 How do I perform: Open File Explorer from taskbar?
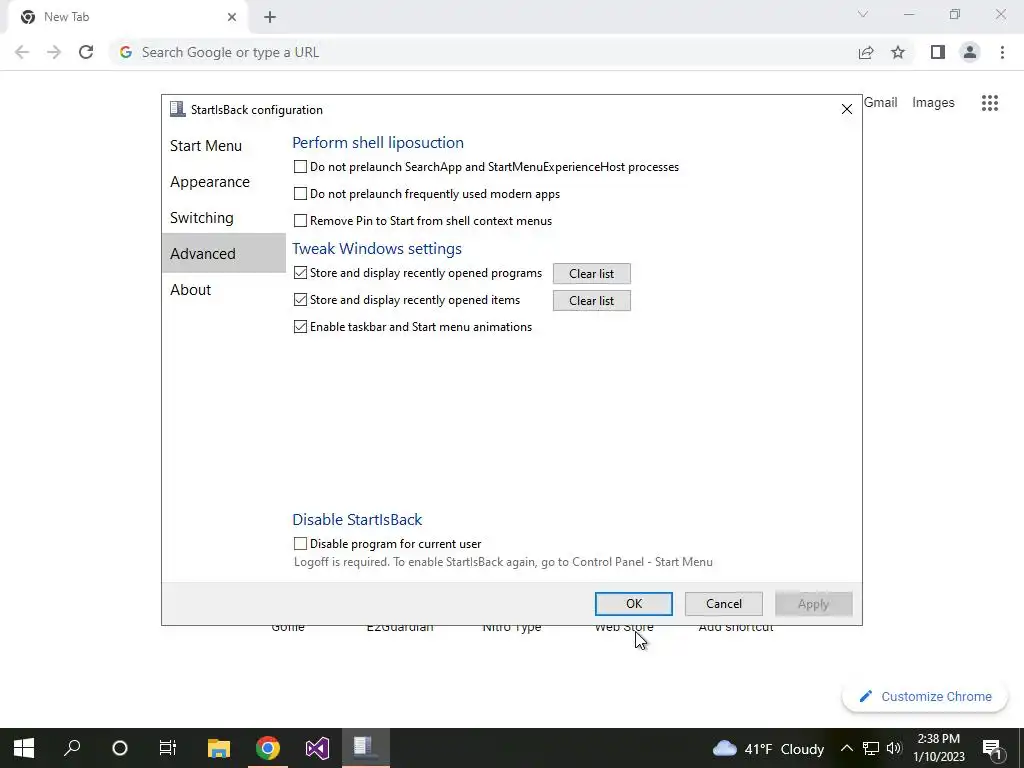pos(219,748)
